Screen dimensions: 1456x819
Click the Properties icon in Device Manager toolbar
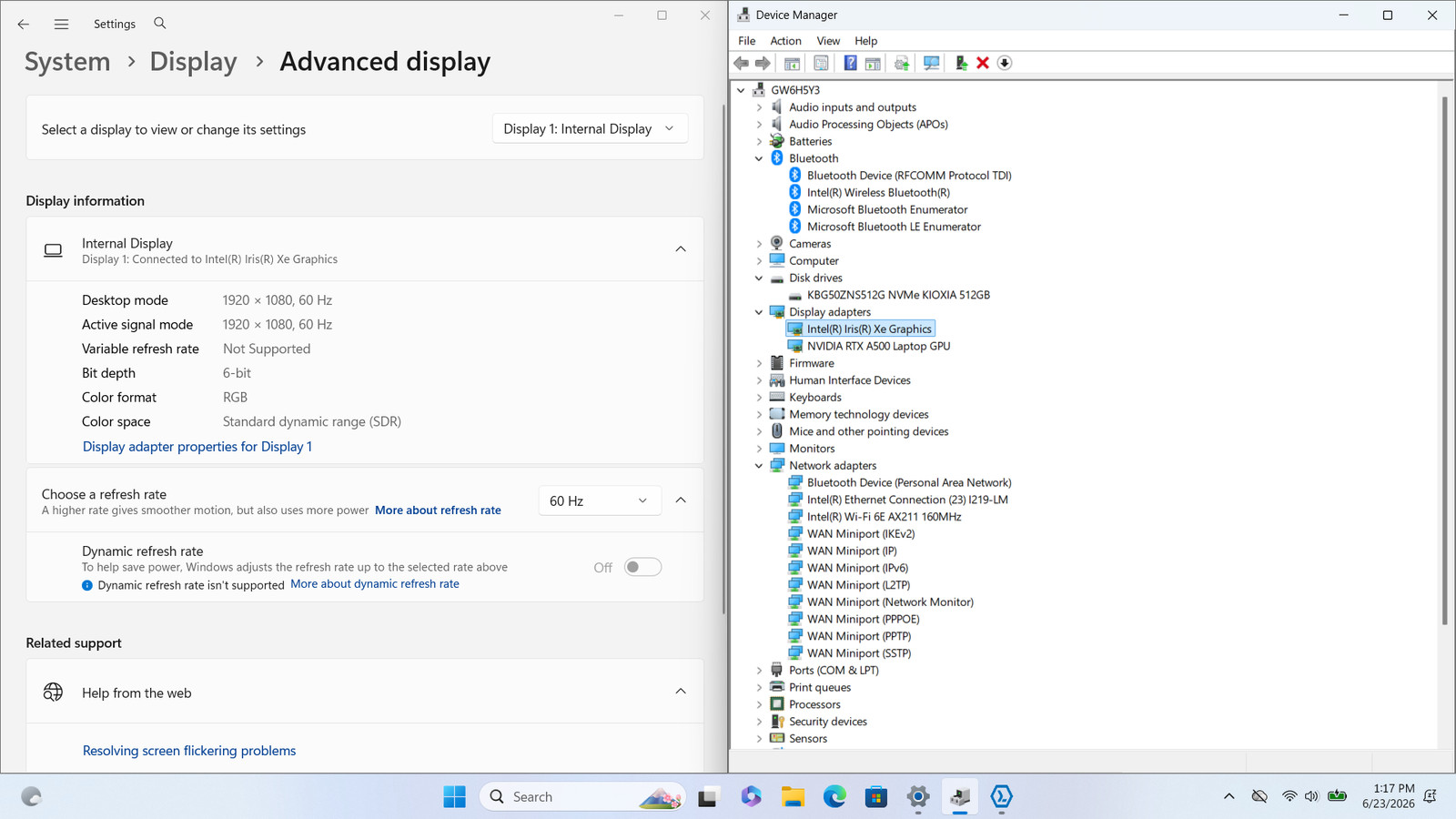click(821, 63)
